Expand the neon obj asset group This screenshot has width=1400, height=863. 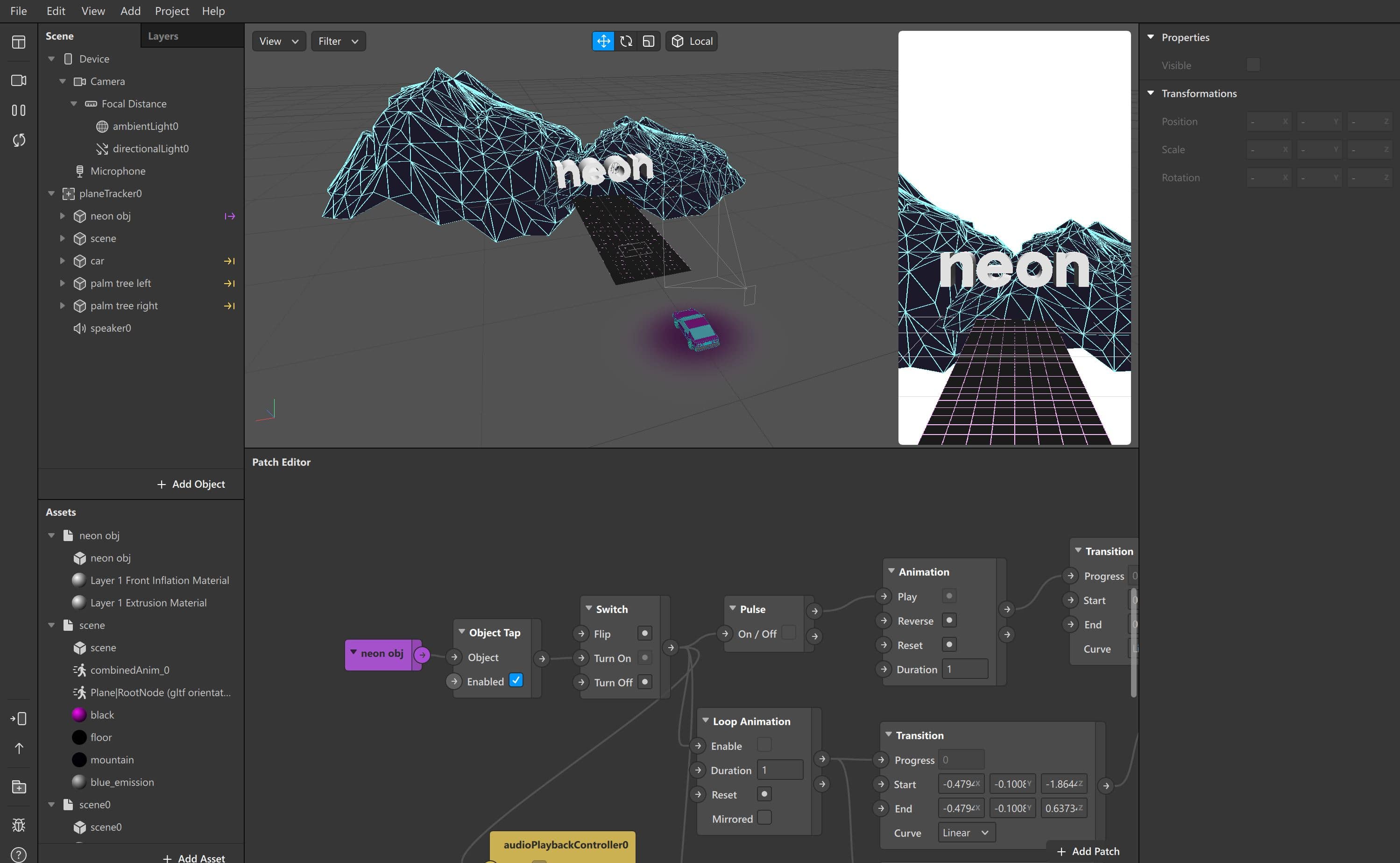[x=51, y=535]
